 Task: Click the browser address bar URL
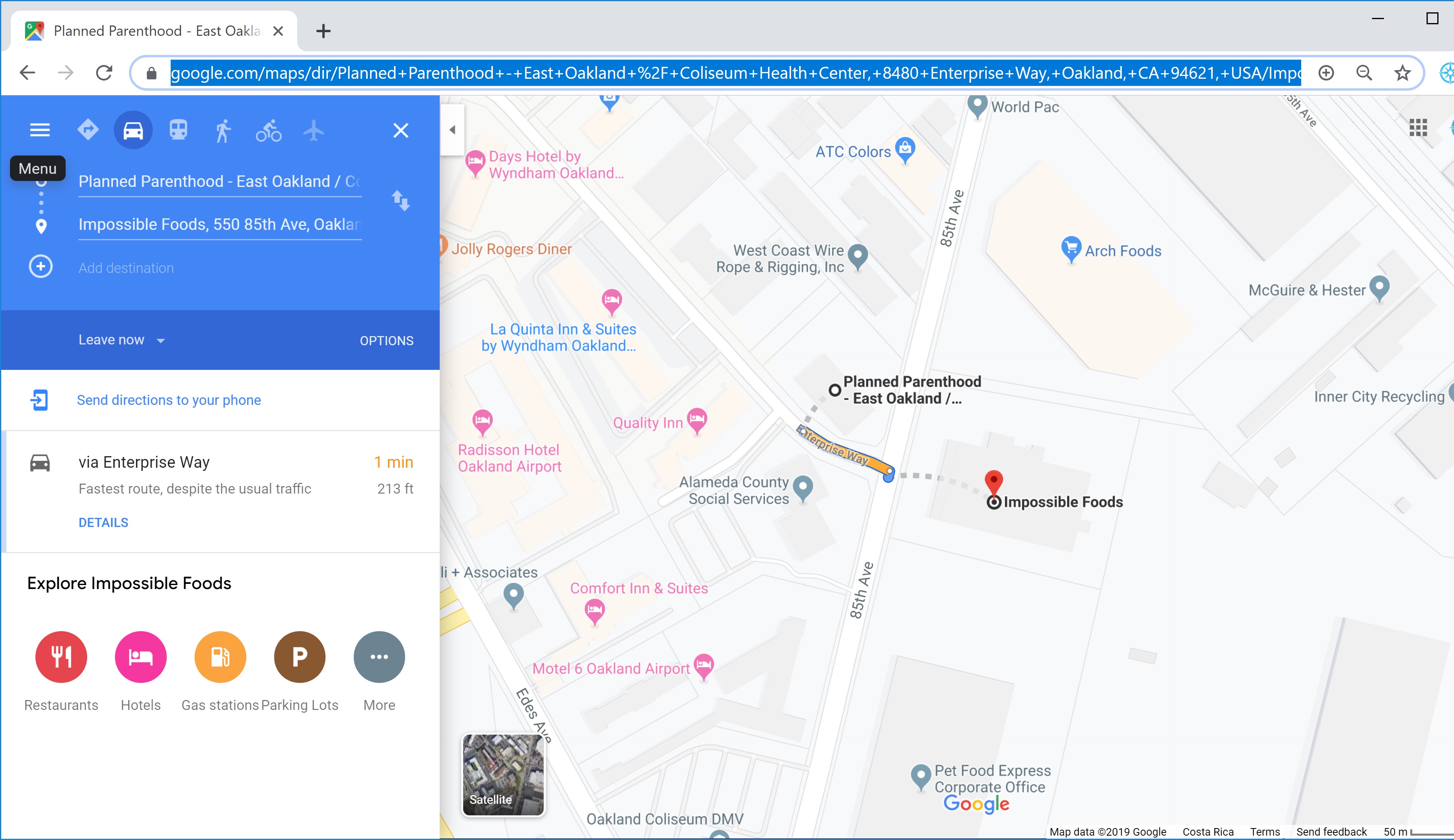point(736,73)
